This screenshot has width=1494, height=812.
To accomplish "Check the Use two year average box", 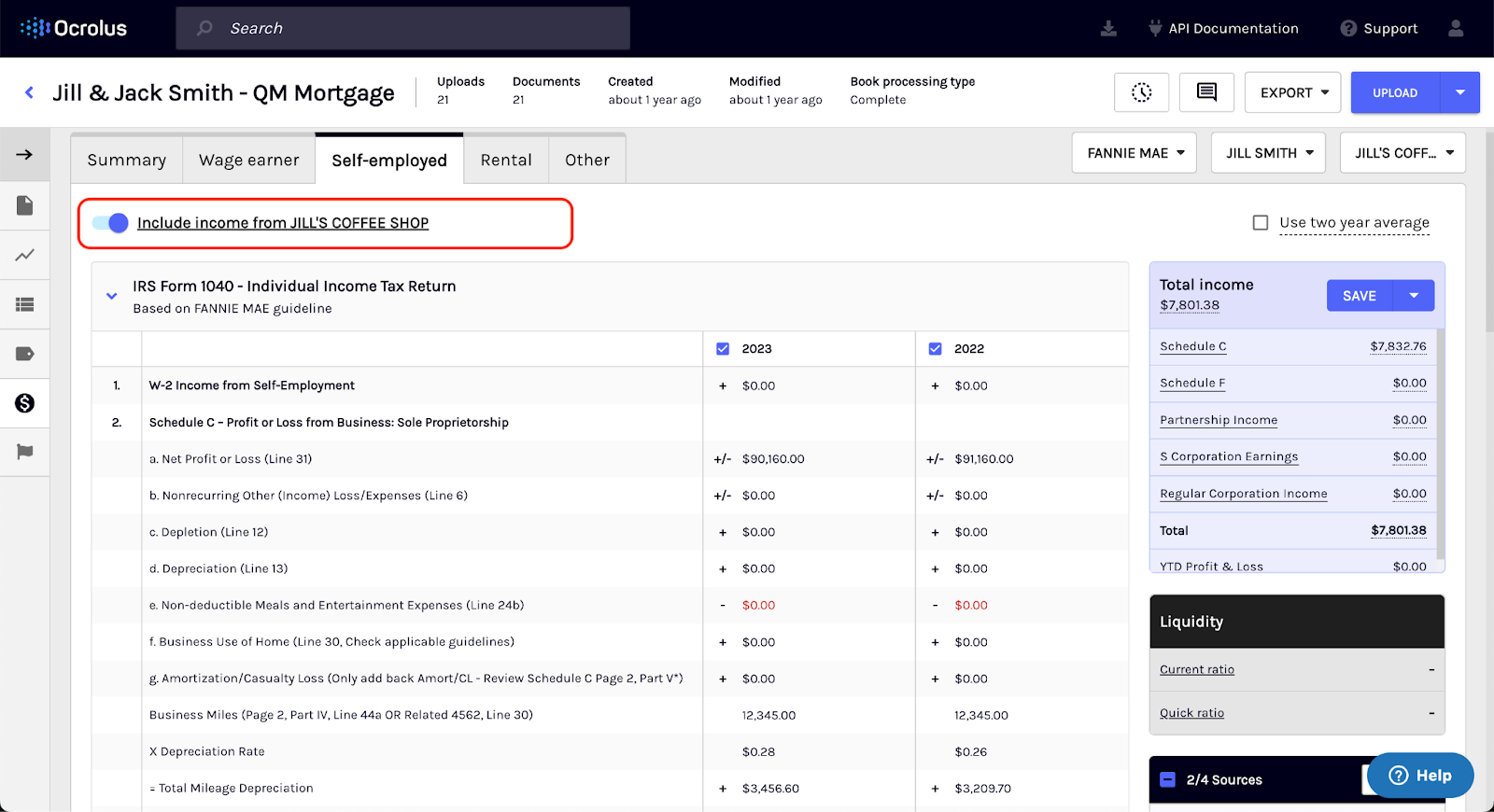I will (x=1261, y=223).
